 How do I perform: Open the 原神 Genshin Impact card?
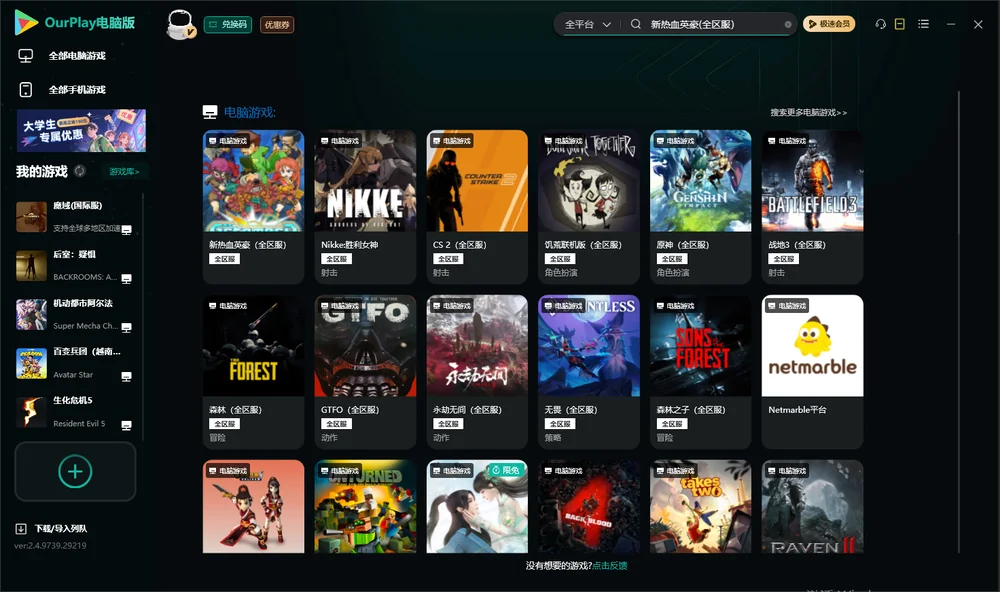pos(701,207)
